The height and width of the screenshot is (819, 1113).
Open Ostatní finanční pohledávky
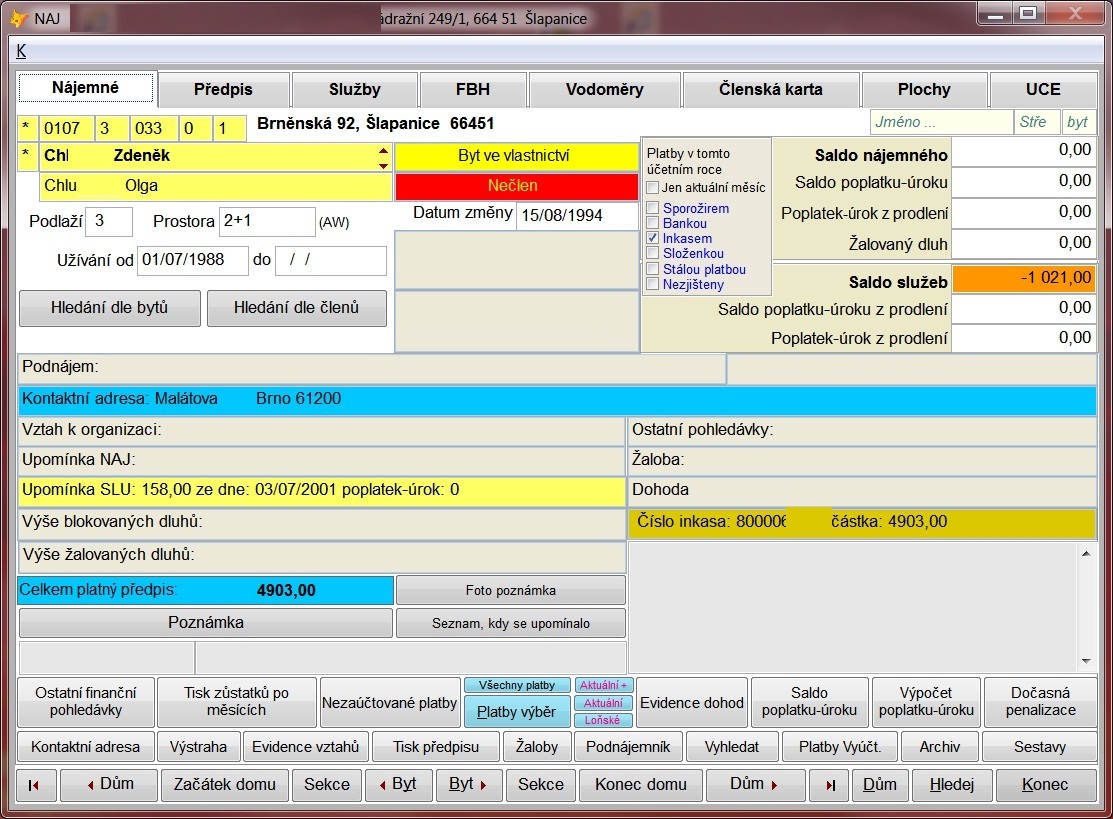(x=86, y=702)
